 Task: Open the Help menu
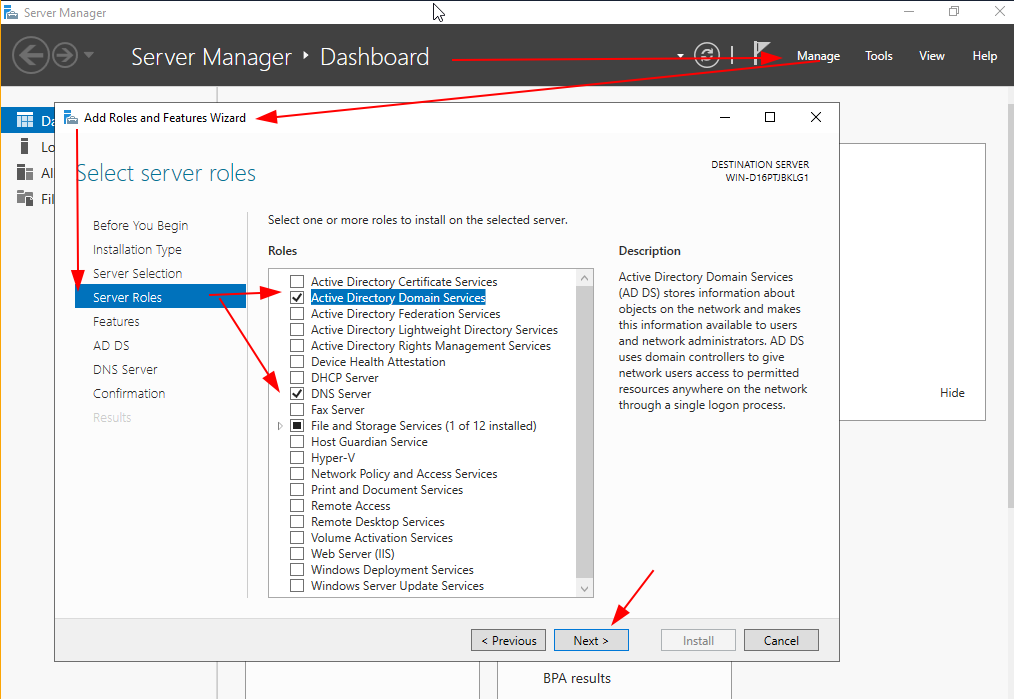tap(984, 56)
